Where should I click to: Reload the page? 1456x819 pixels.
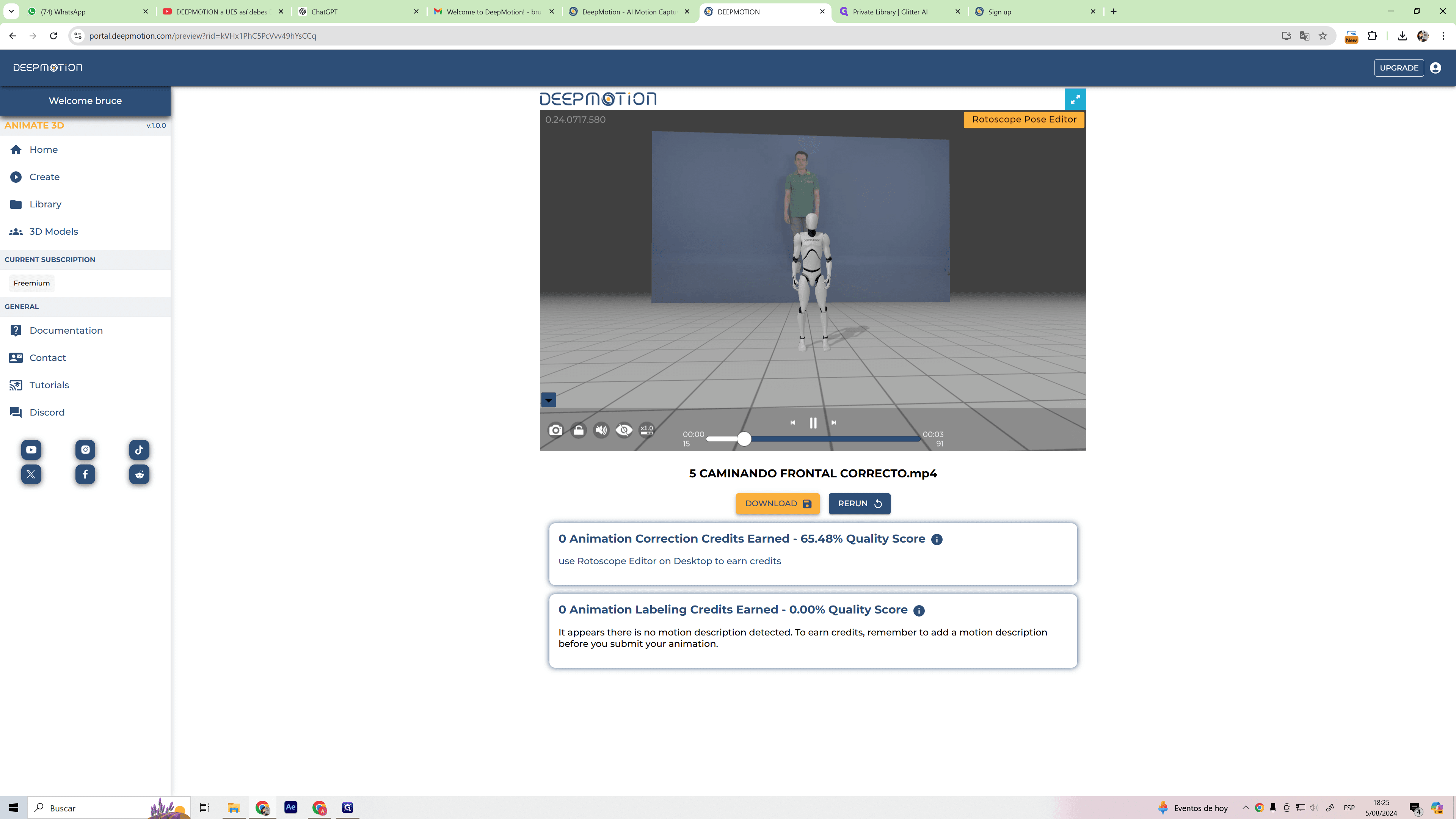[53, 36]
